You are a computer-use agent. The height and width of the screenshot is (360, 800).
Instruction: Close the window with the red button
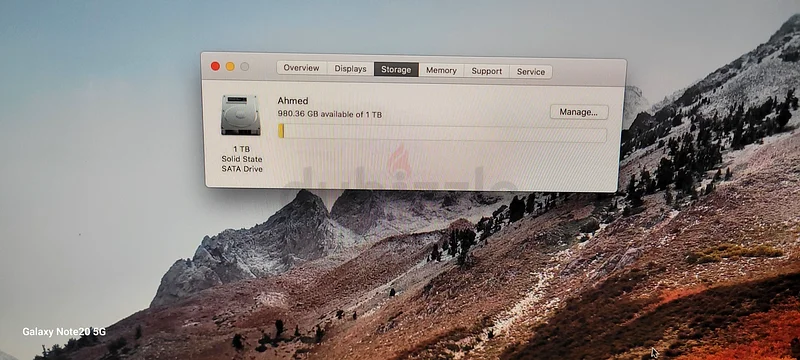(215, 66)
